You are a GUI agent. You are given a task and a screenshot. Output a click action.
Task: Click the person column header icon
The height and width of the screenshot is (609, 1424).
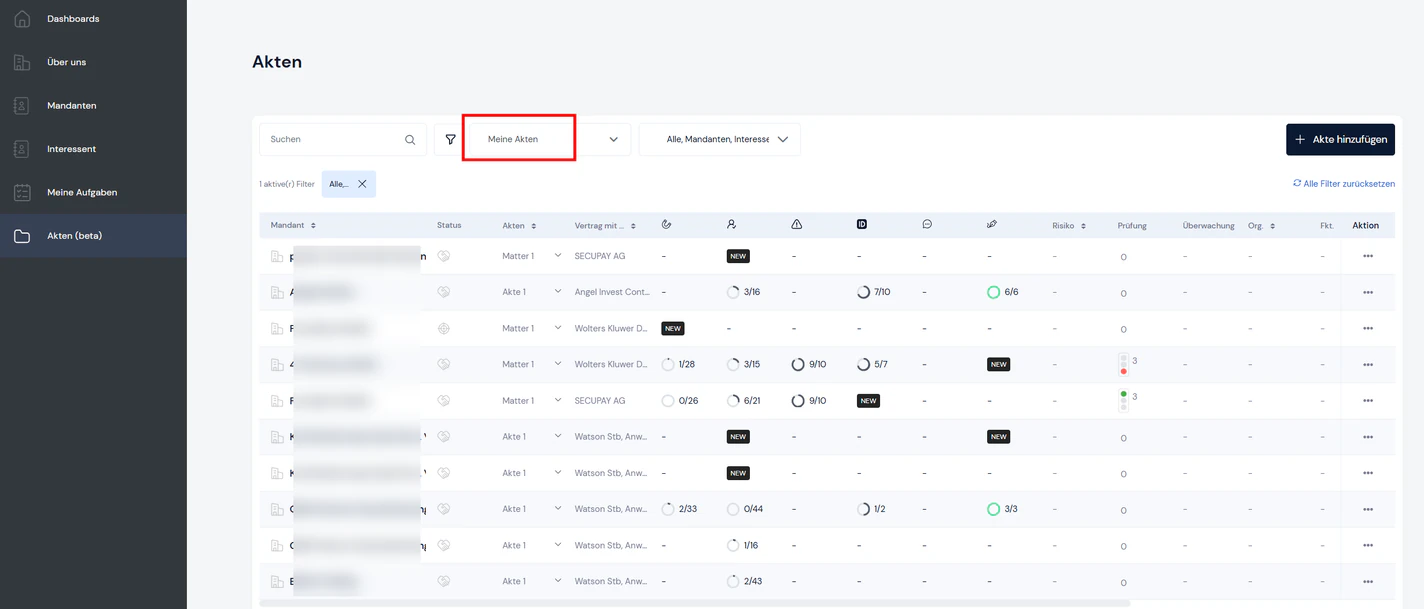[x=732, y=225]
